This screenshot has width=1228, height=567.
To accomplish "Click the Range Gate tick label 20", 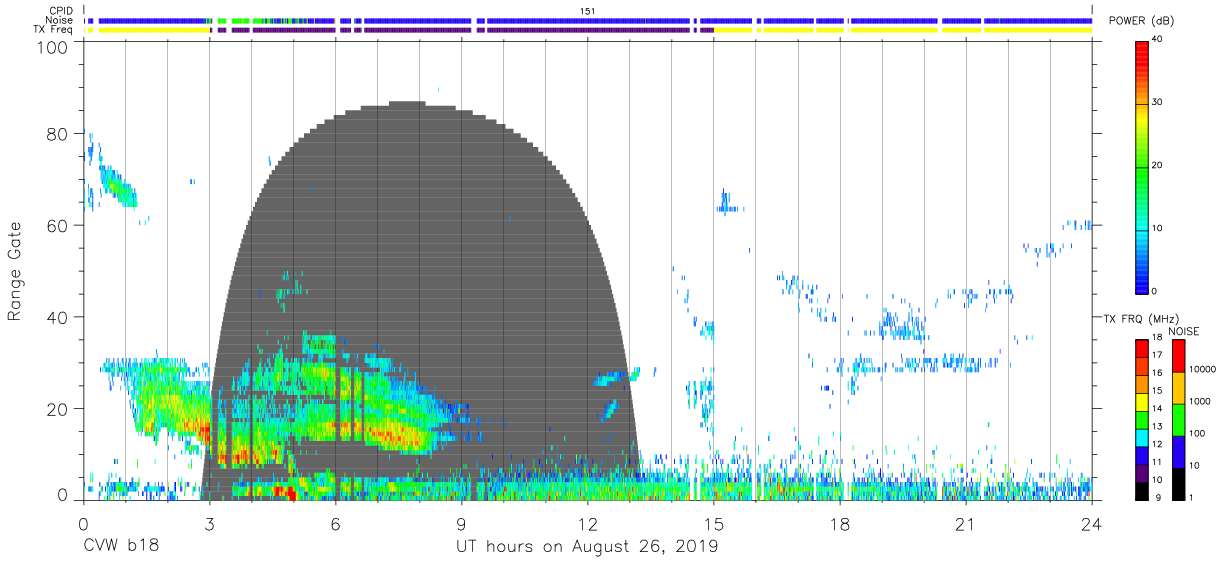I will 58,409.
